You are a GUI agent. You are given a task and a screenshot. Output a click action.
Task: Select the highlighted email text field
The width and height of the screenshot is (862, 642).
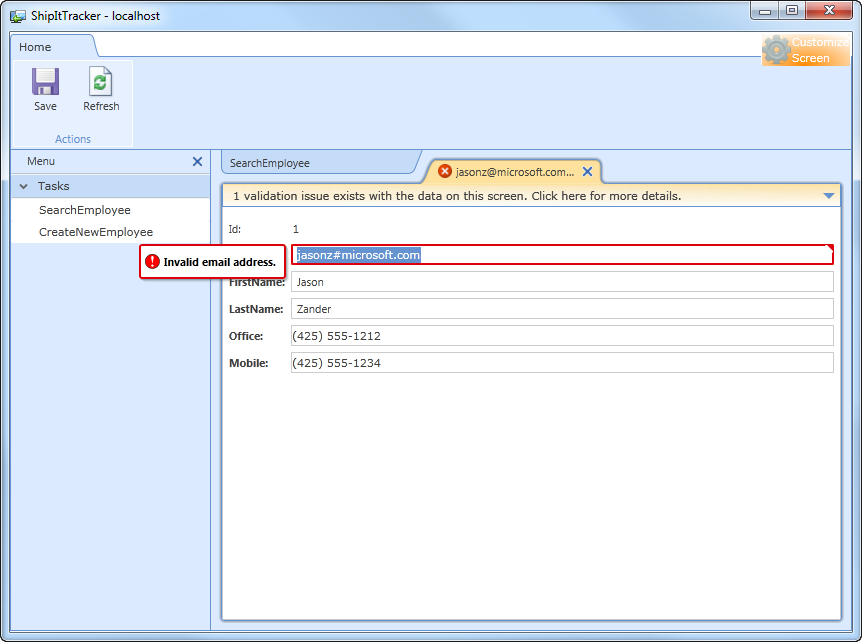(560, 254)
